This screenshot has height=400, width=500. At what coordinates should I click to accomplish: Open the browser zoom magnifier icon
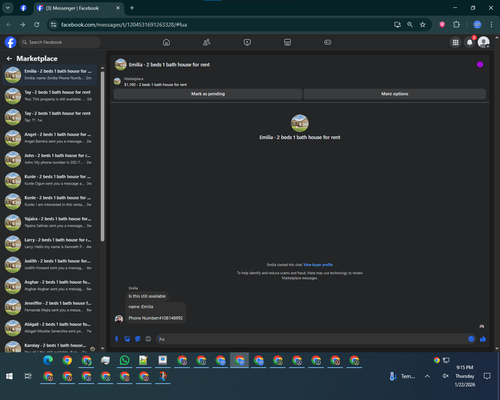pyautogui.click(x=410, y=25)
